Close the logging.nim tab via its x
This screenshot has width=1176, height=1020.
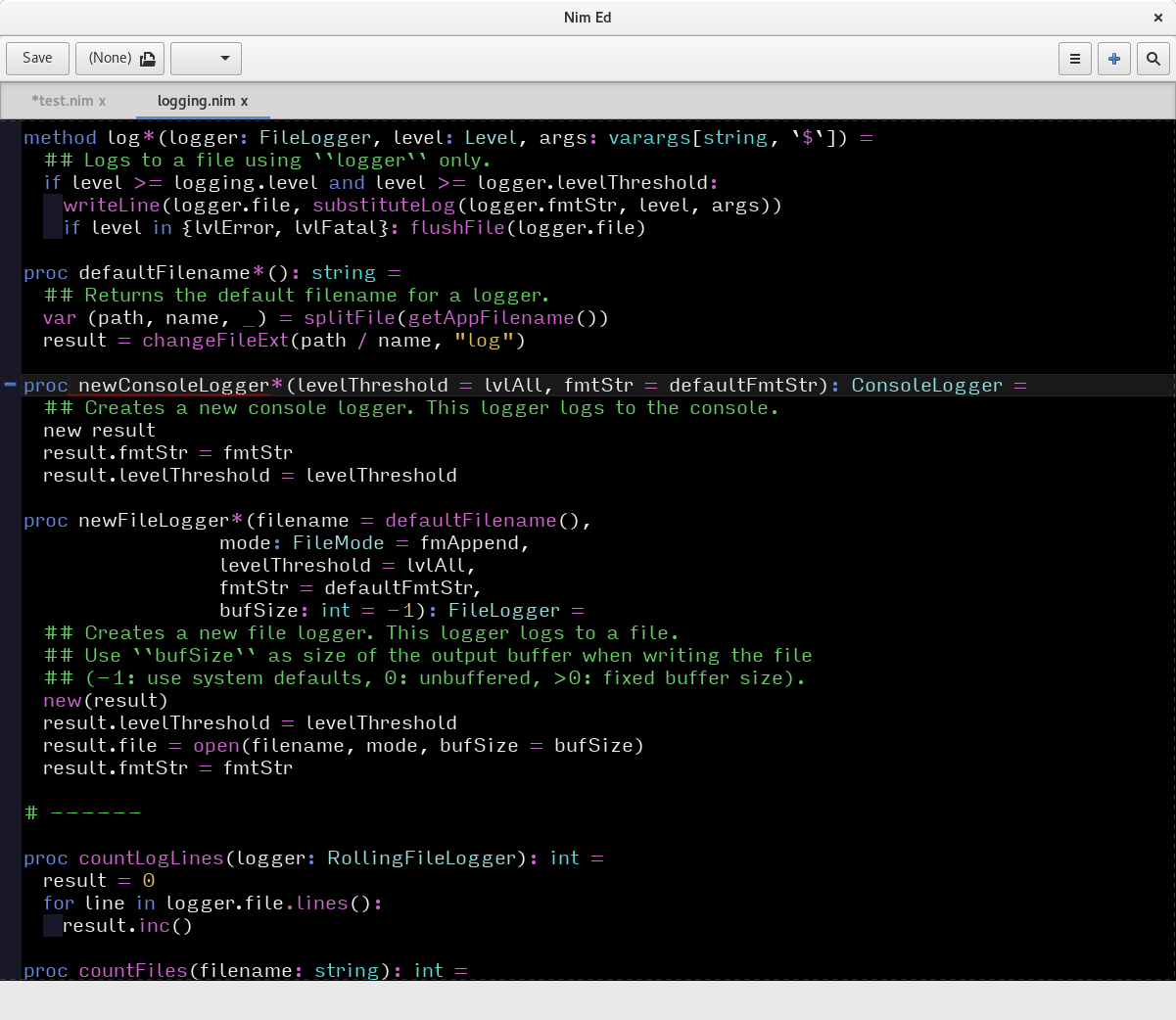coord(244,101)
